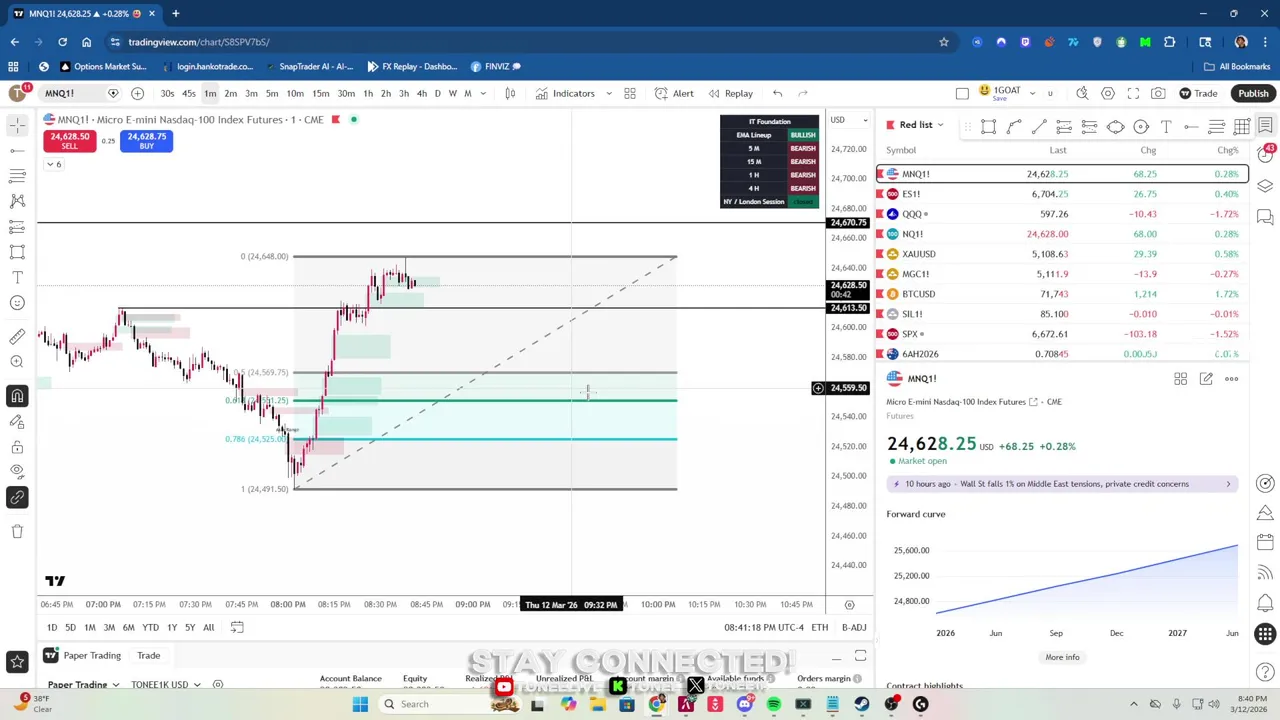The image size is (1280, 720).
Task: Click the blue BUY 24,628.75 button
Action: [x=147, y=141]
